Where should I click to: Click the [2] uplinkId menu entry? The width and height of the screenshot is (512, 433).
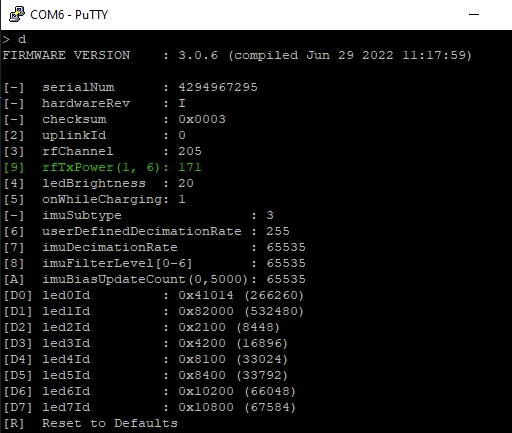(94, 135)
